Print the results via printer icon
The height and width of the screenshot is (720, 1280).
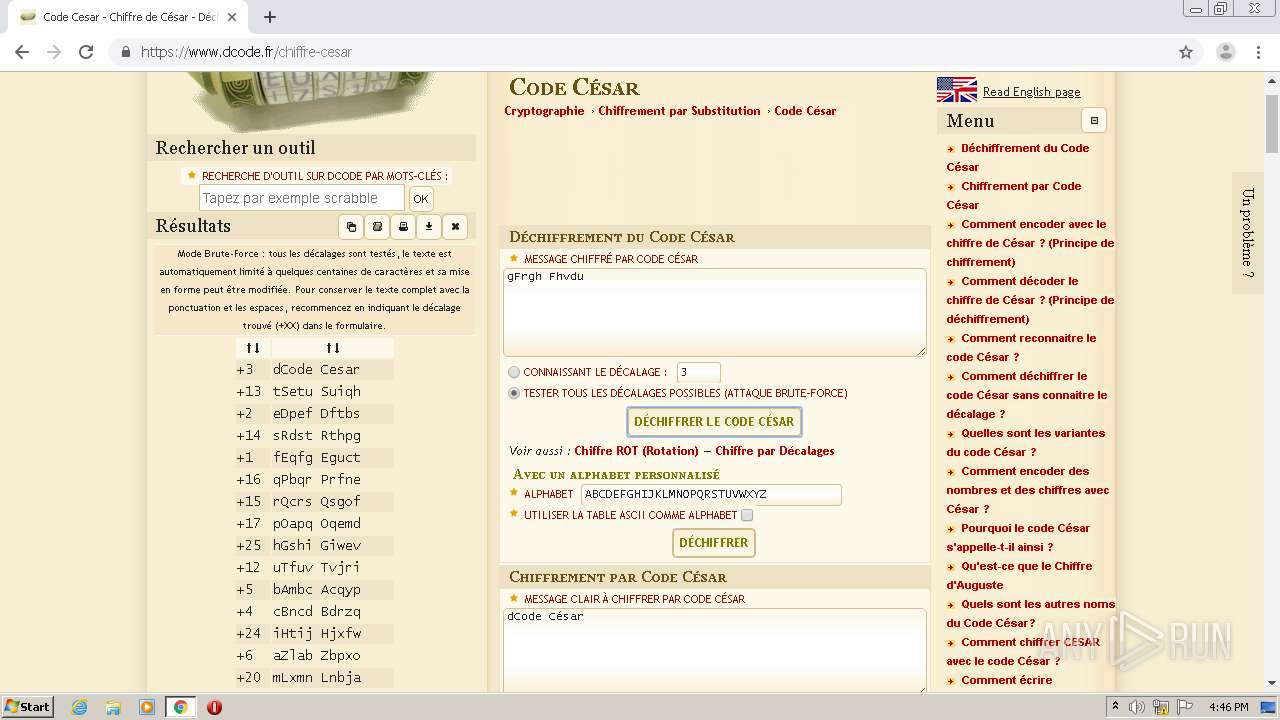pos(403,227)
